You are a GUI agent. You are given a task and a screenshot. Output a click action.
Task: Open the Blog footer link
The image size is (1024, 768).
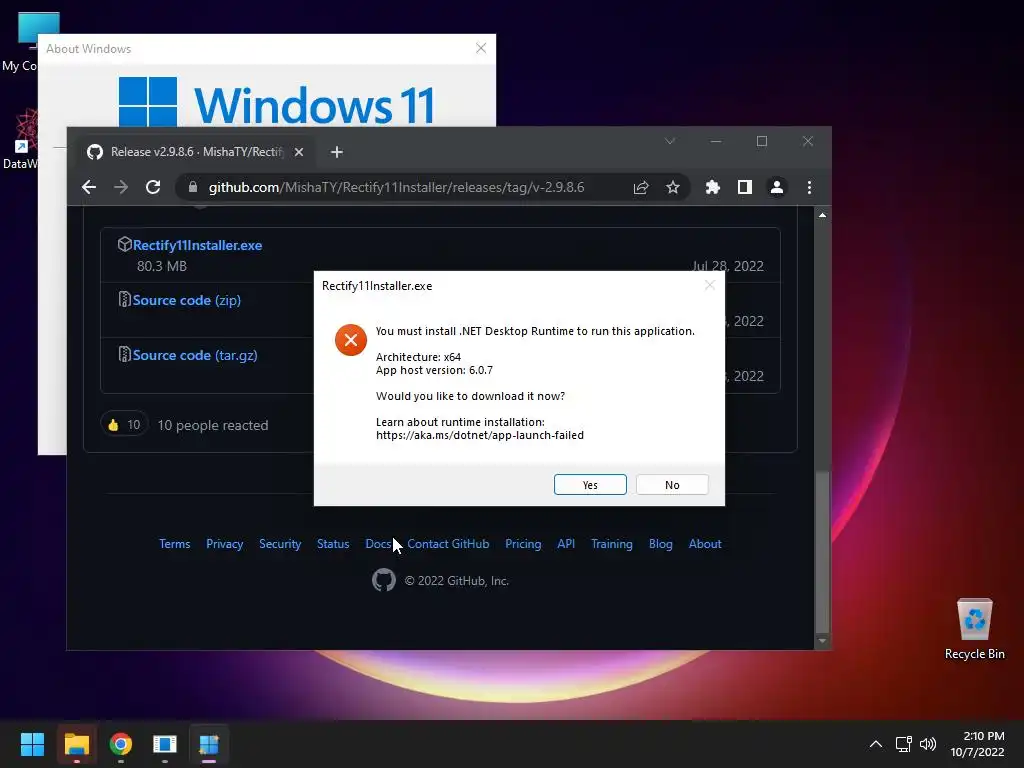click(x=660, y=543)
